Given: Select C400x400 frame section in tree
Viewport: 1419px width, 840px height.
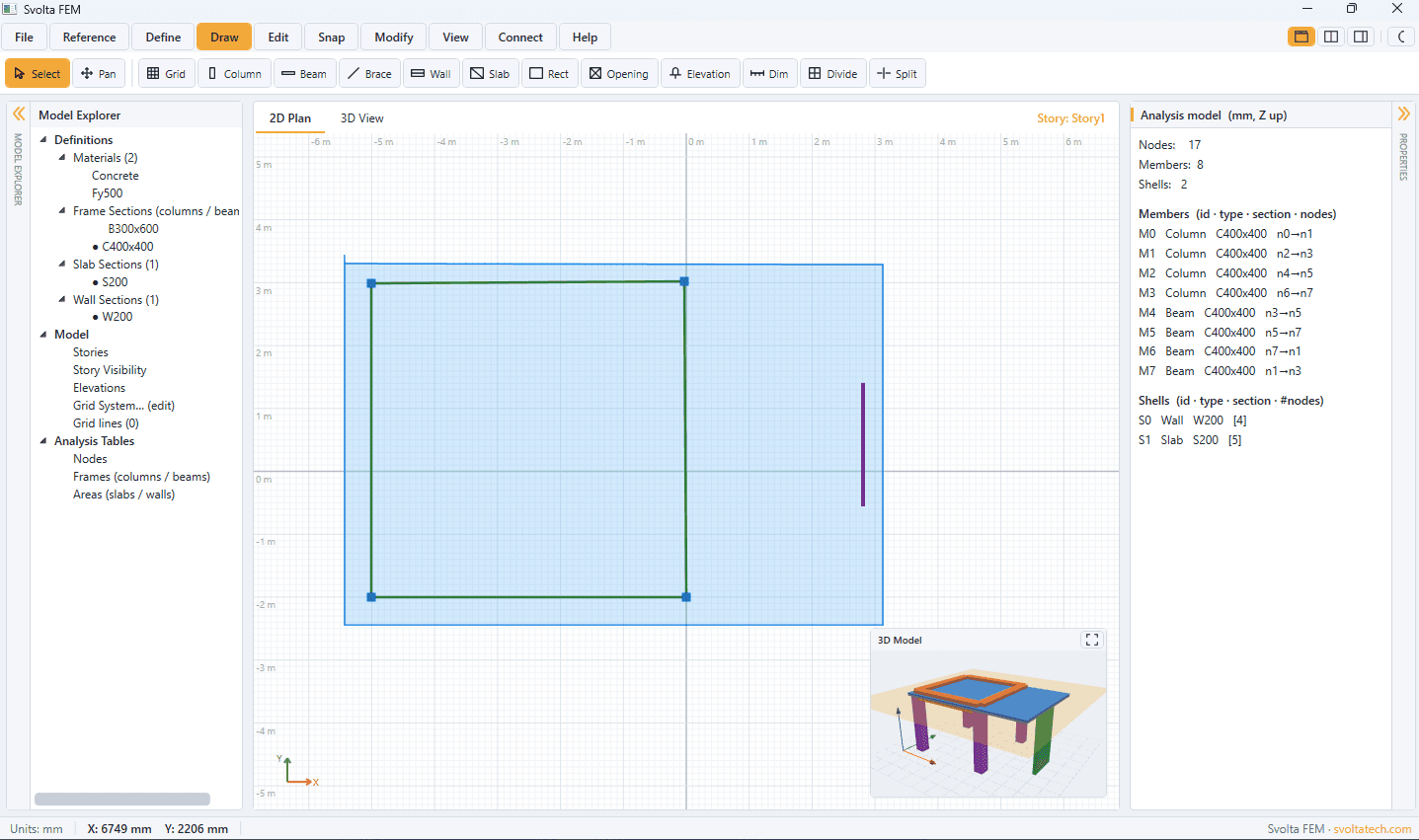Looking at the screenshot, I should pyautogui.click(x=127, y=247).
